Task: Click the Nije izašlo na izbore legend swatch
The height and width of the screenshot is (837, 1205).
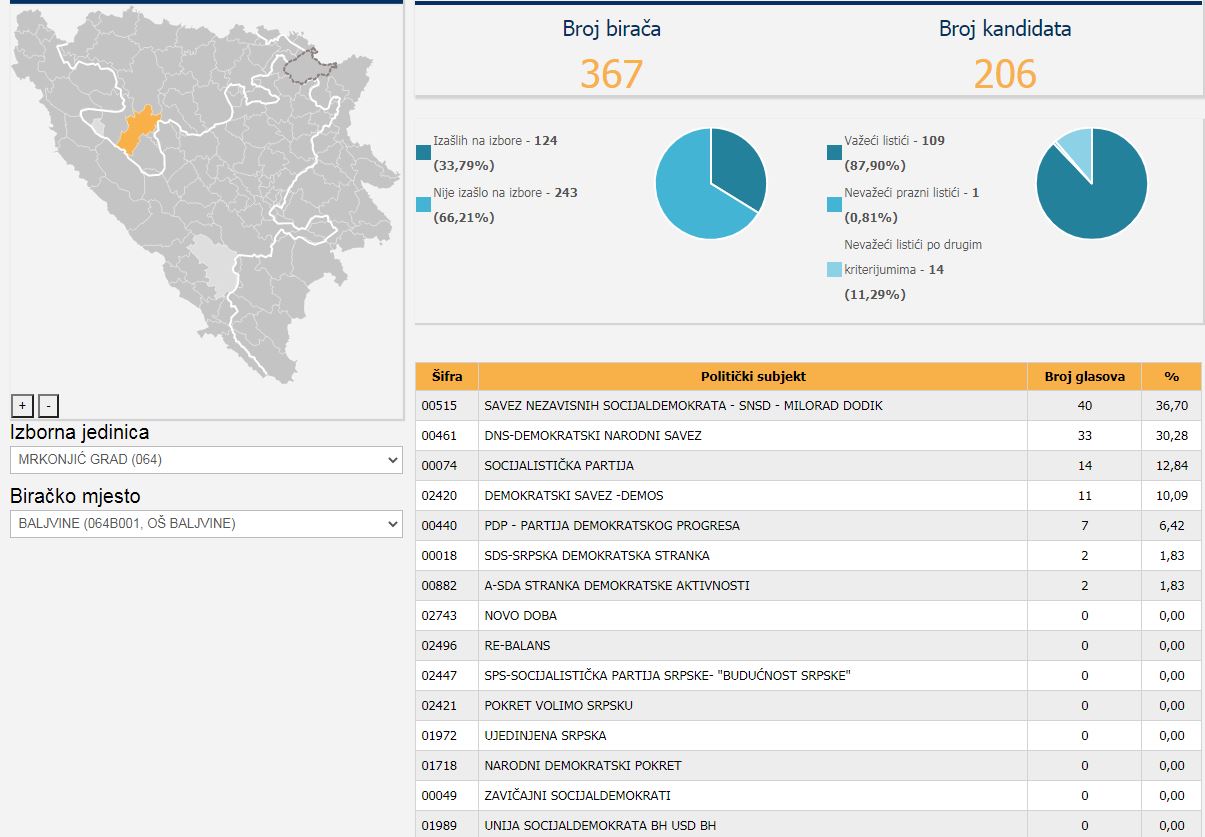Action: (424, 205)
